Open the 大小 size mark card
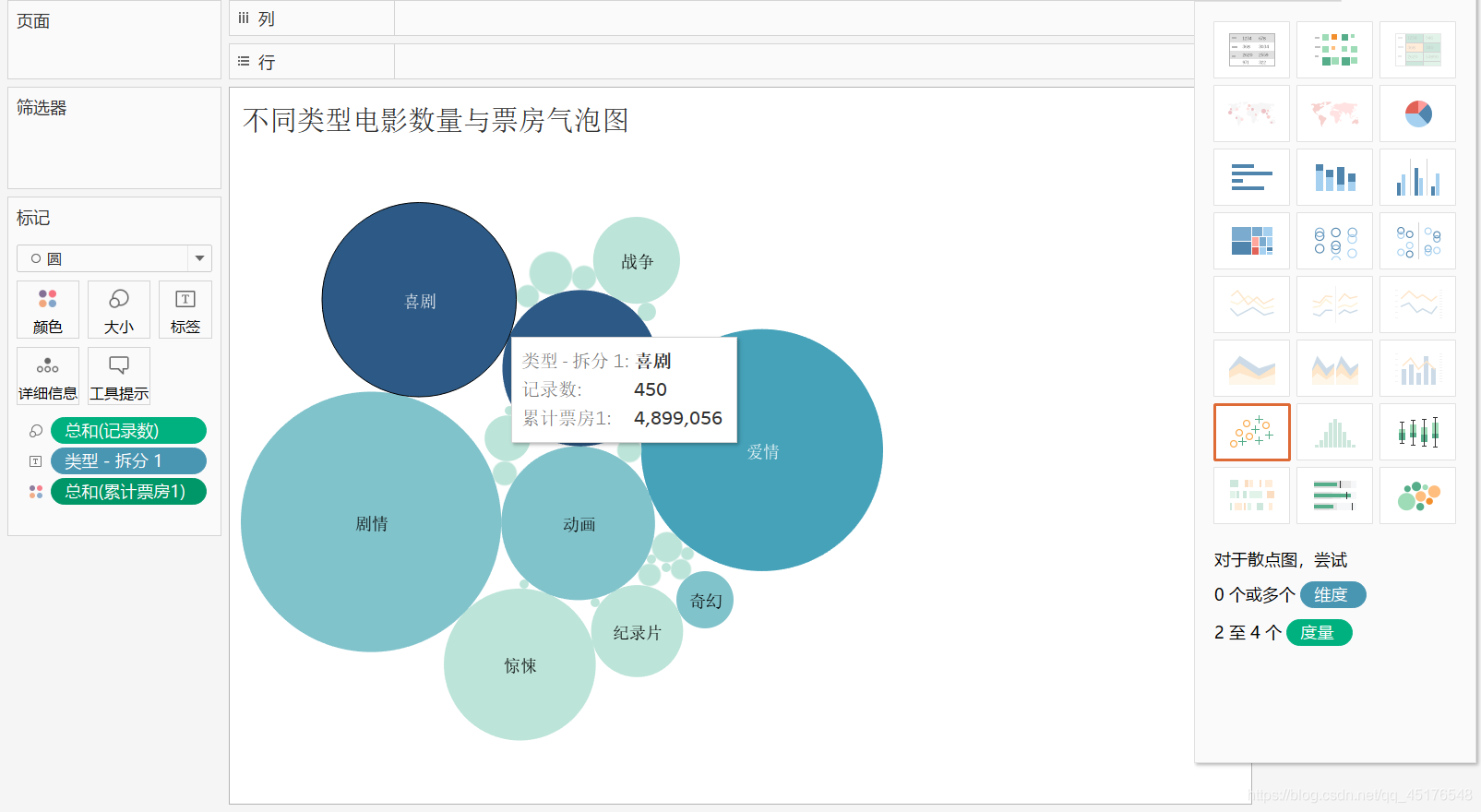 coord(119,310)
